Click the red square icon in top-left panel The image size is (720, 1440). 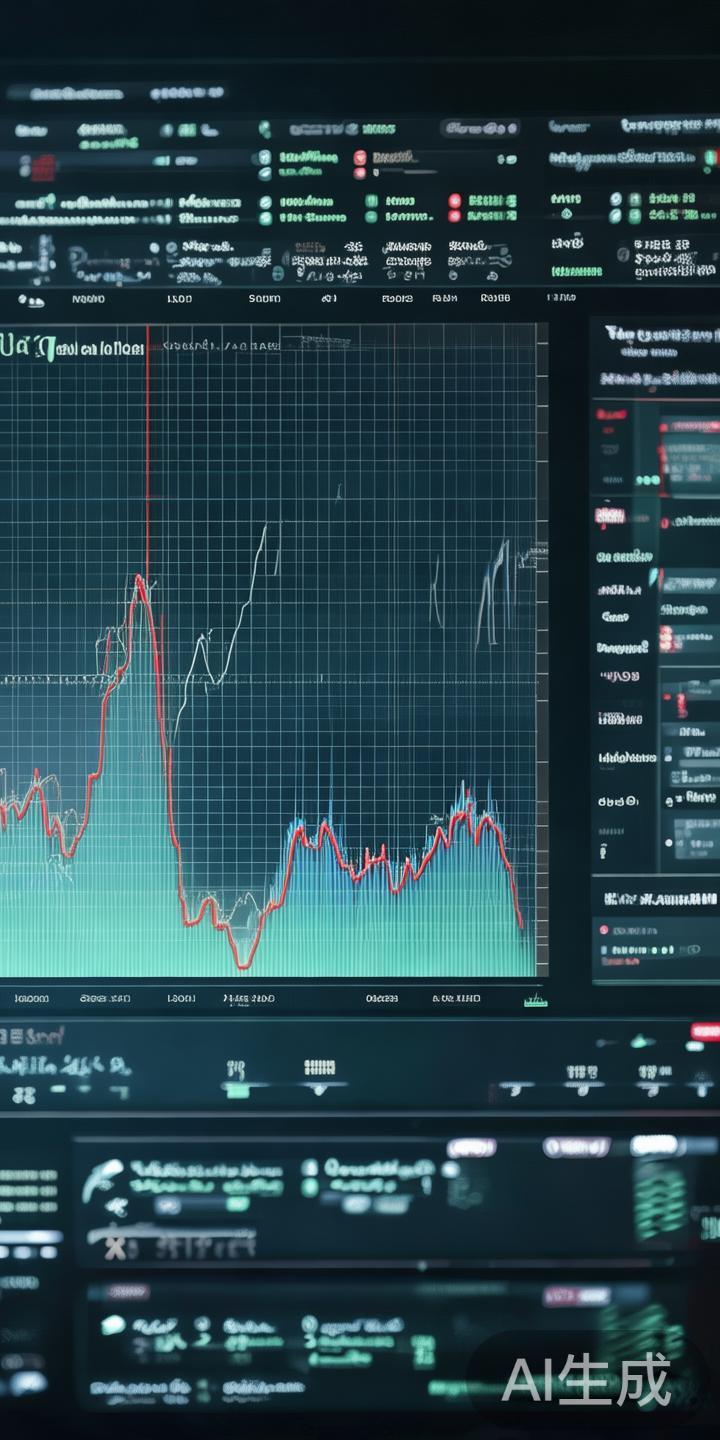pyautogui.click(x=42, y=167)
